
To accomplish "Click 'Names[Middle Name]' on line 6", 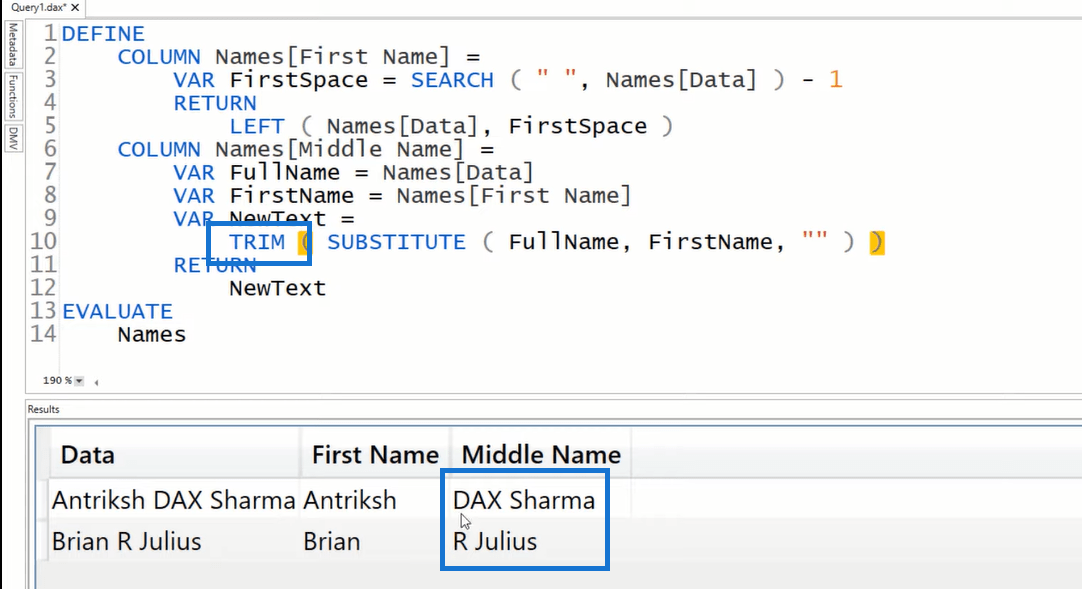I will tap(339, 150).
